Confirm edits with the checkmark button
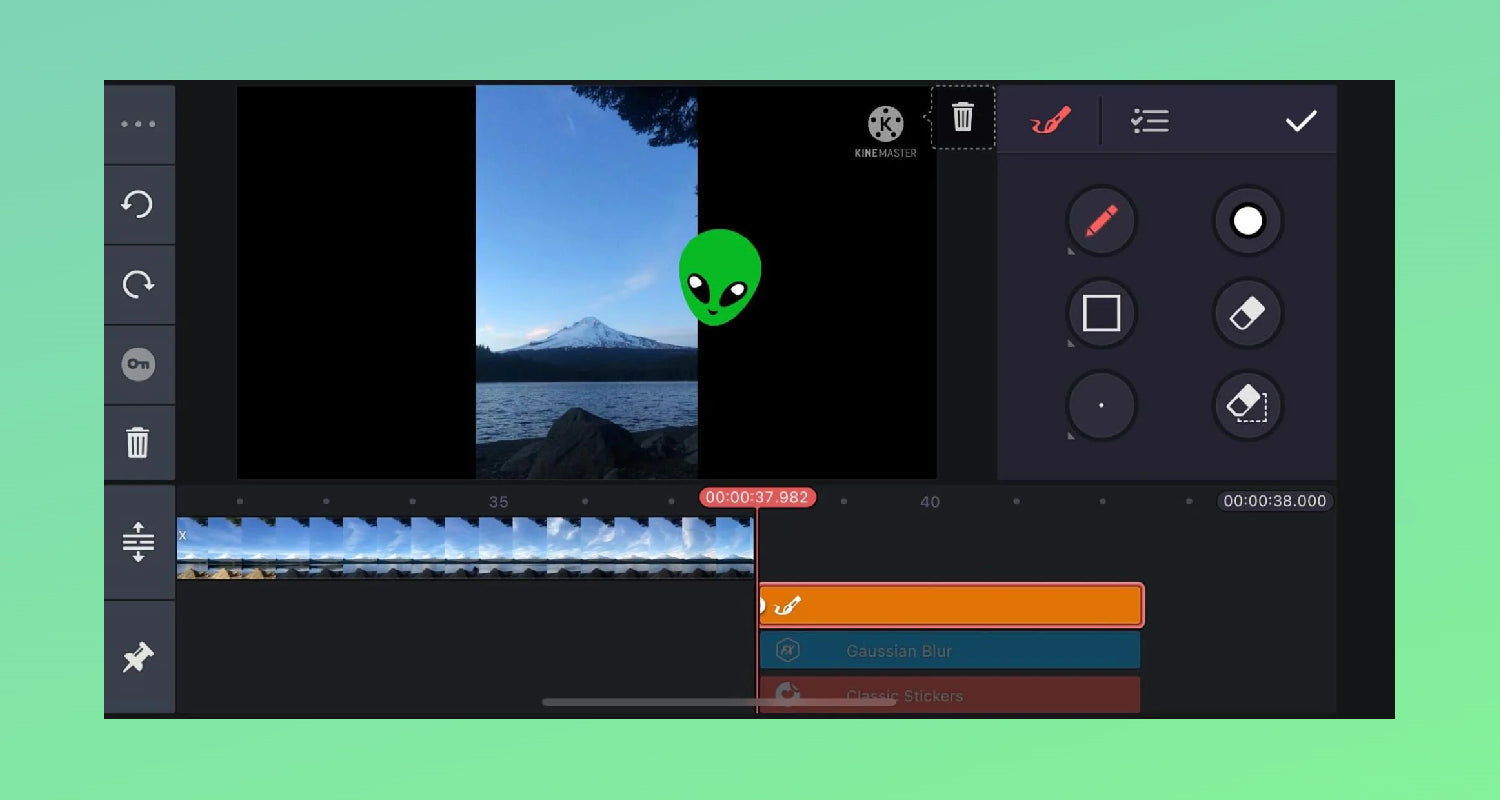Viewport: 1500px width, 800px height. point(1301,121)
